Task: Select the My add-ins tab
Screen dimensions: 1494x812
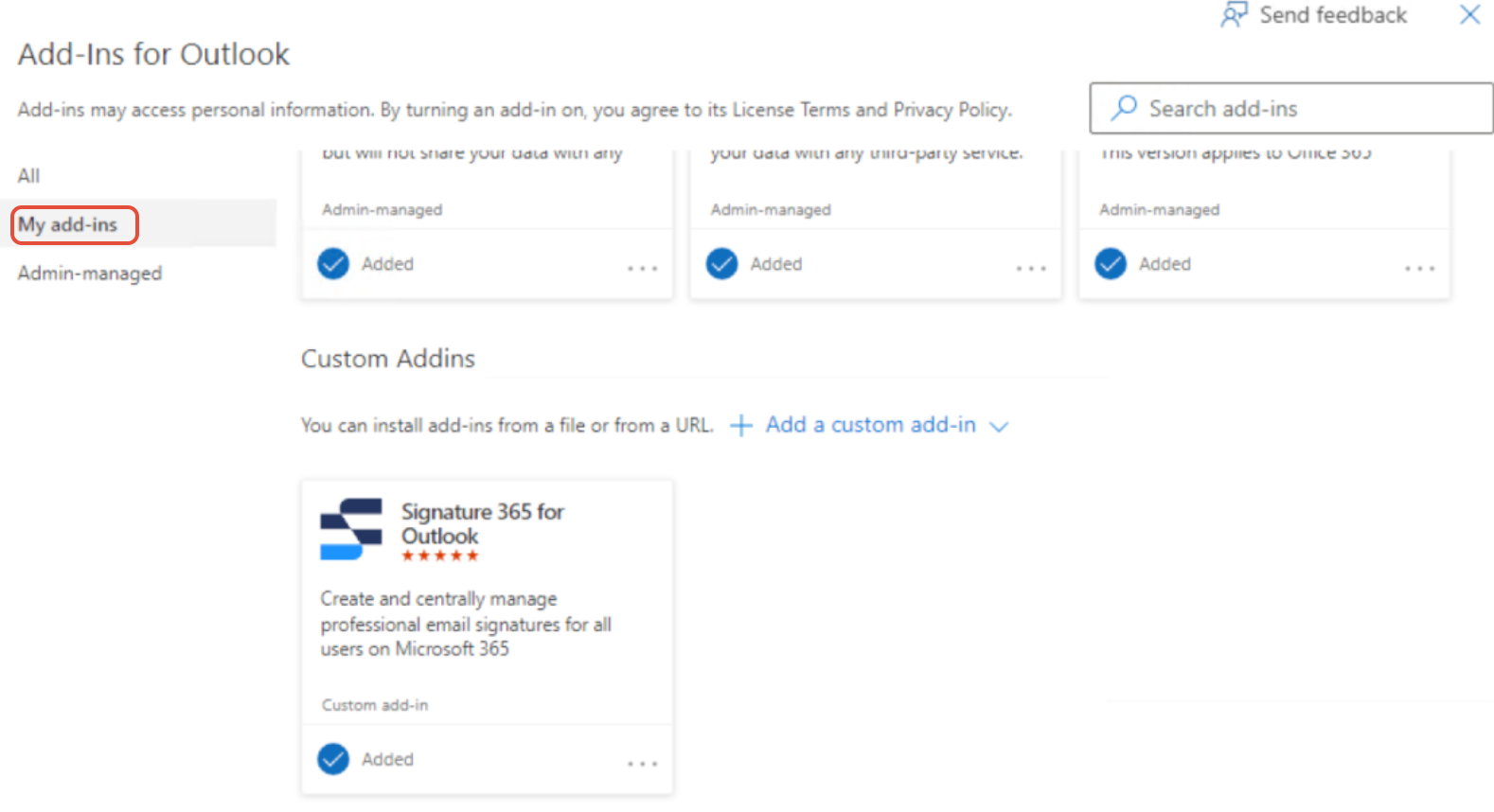Action: click(68, 224)
